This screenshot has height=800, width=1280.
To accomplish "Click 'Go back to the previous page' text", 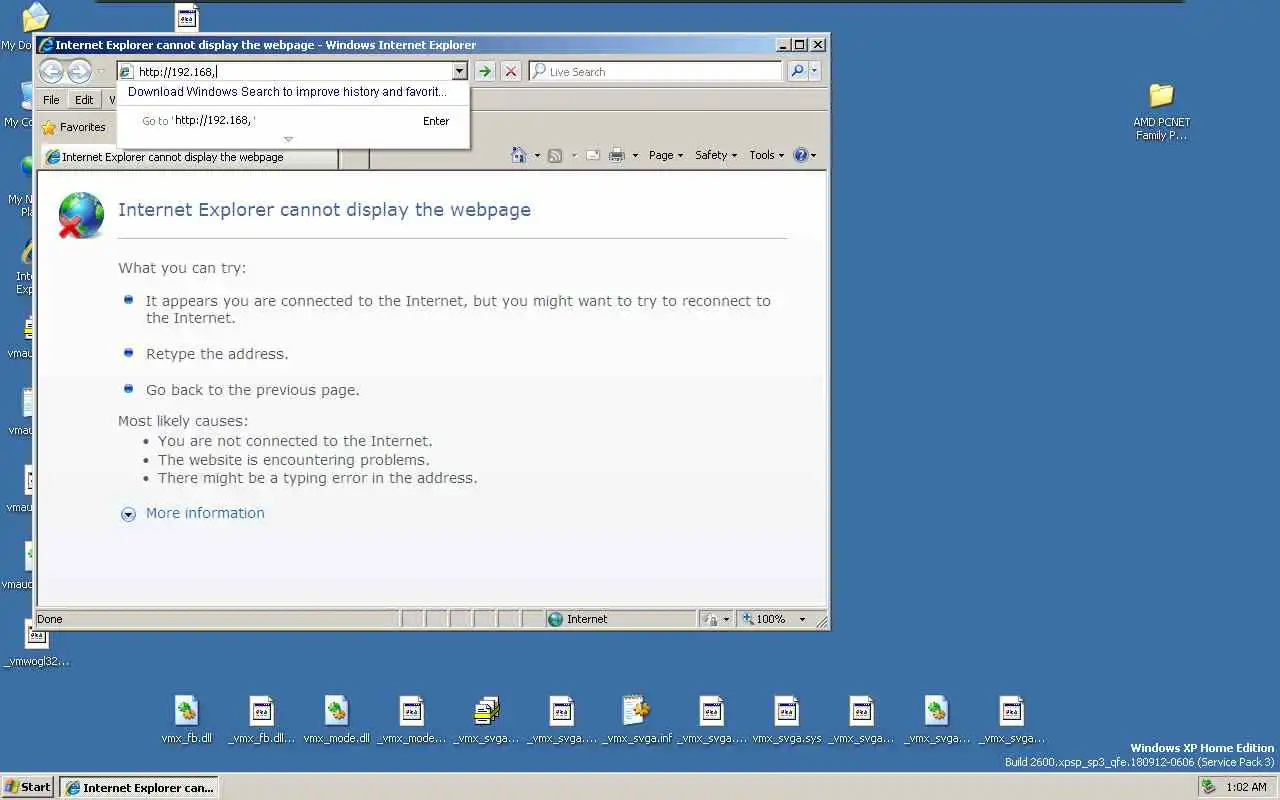I will tap(252, 390).
